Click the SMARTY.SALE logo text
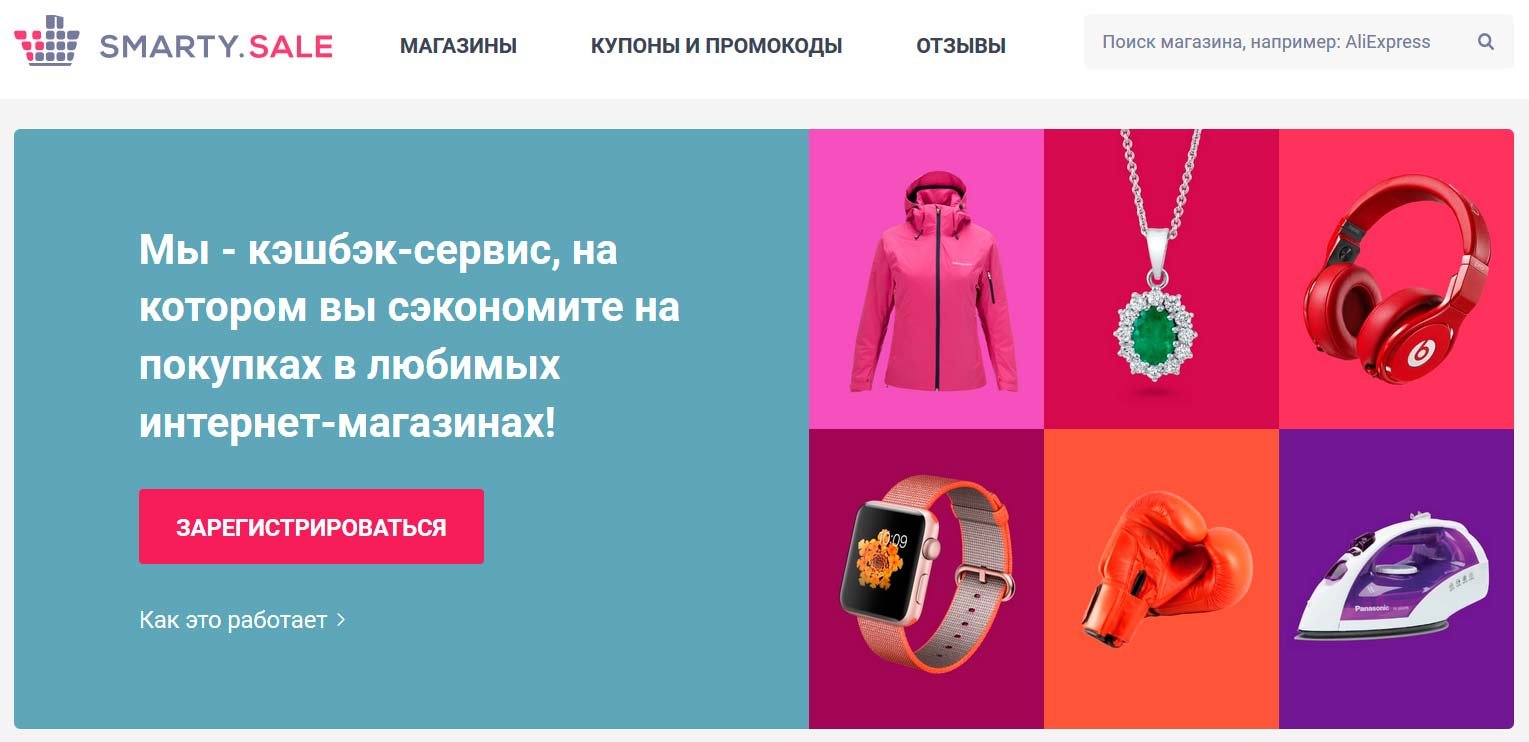This screenshot has width=1529, height=742. tap(216, 46)
